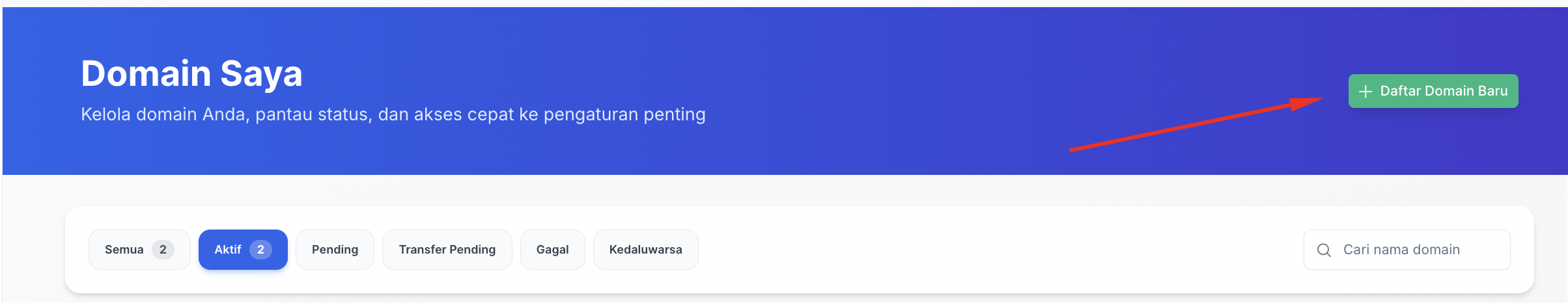This screenshot has height=303, width=1568.
Task: Click the Daftar Domain Baru label text
Action: click(x=1444, y=91)
